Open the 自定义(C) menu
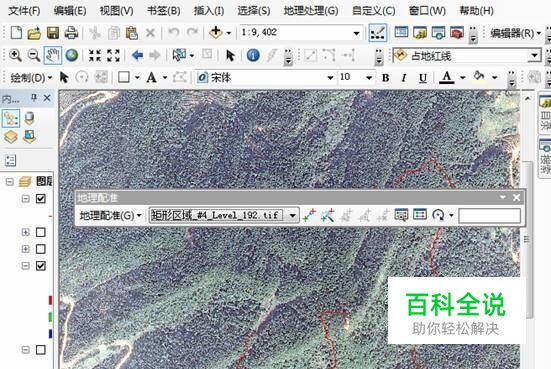This screenshot has width=551, height=369. (x=374, y=11)
